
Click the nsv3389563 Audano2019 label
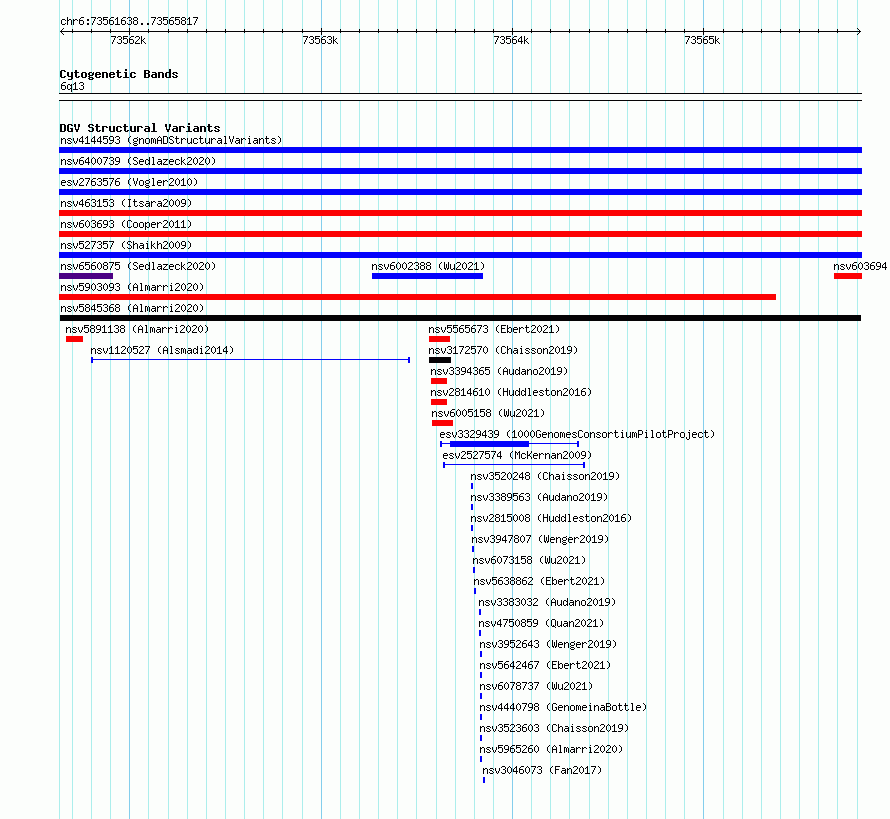539,497
